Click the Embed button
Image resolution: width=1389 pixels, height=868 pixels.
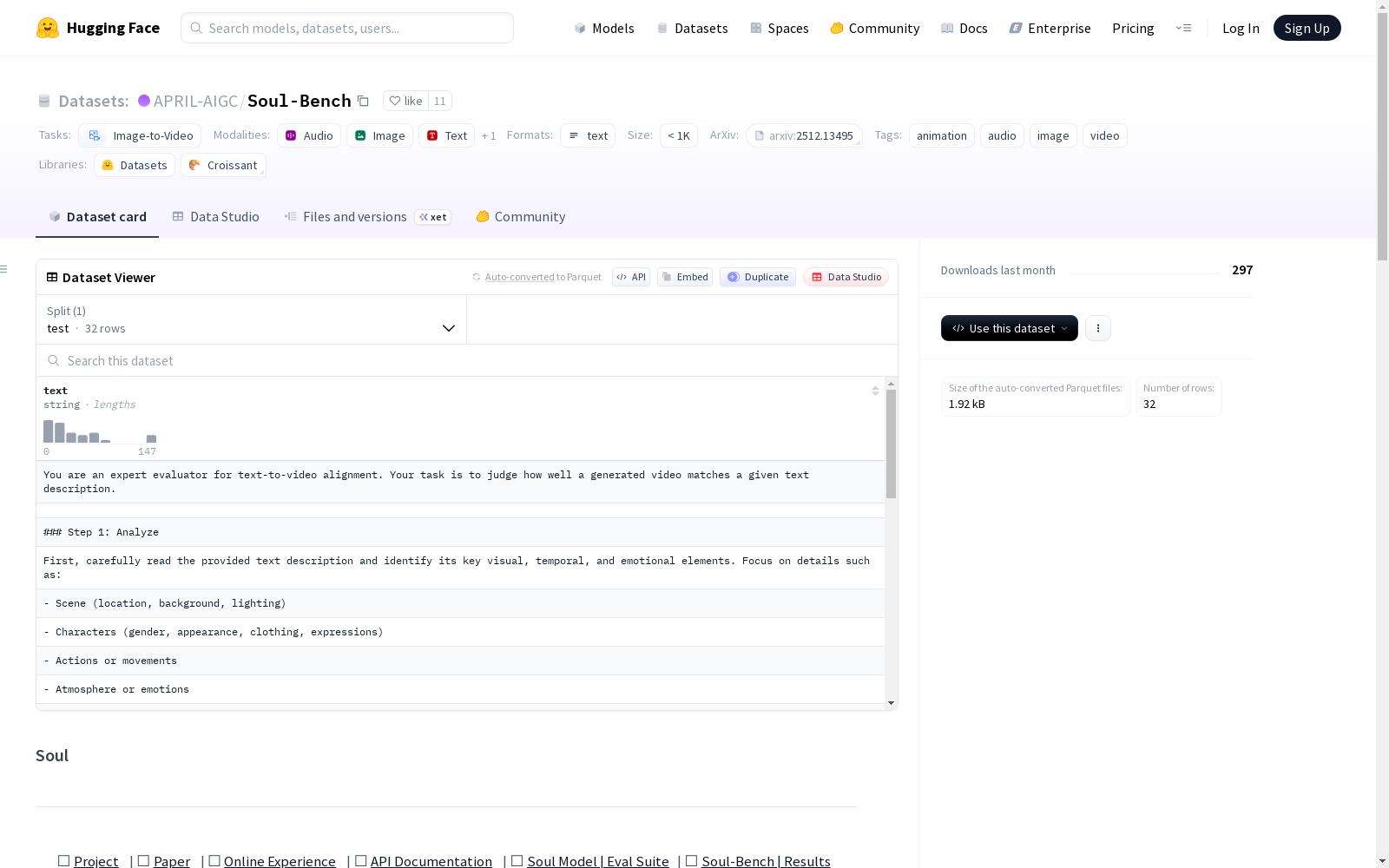click(x=685, y=277)
